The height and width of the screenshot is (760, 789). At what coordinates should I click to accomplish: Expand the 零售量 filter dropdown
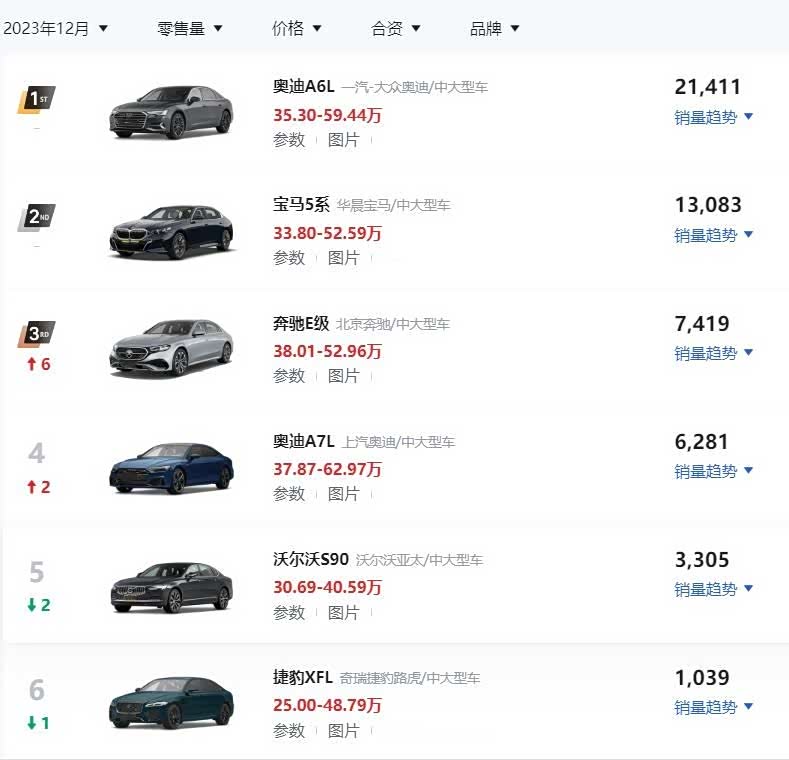(191, 28)
